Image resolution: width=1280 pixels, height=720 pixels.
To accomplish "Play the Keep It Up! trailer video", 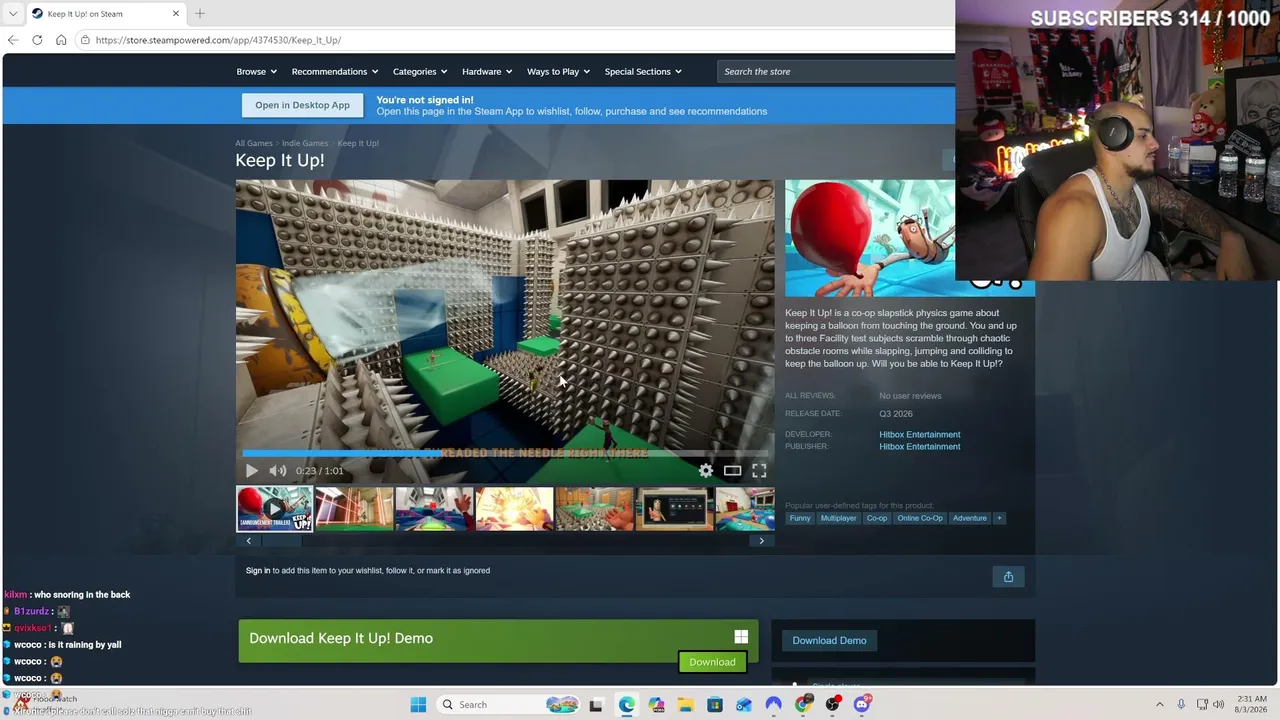I will pyautogui.click(x=251, y=471).
